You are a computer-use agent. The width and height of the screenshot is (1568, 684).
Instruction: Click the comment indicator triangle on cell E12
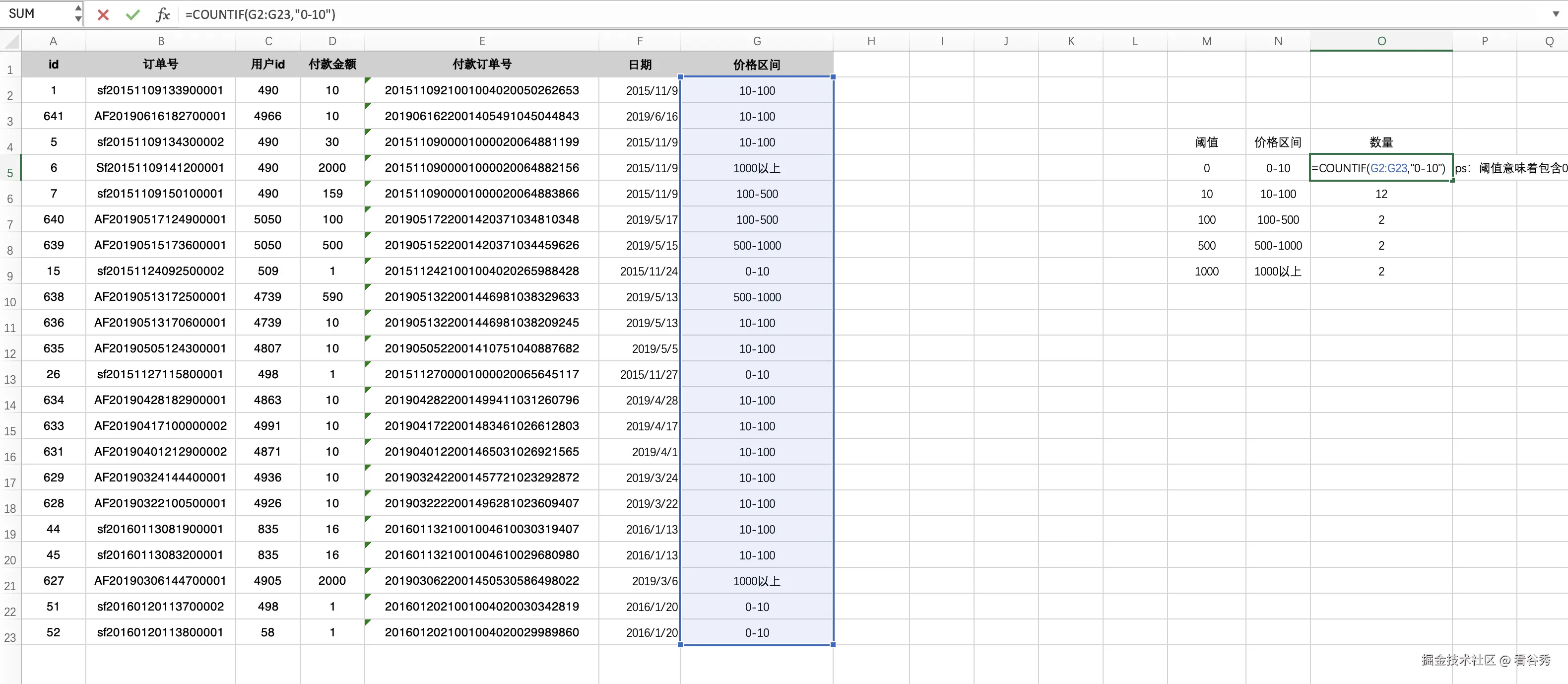pyautogui.click(x=368, y=339)
